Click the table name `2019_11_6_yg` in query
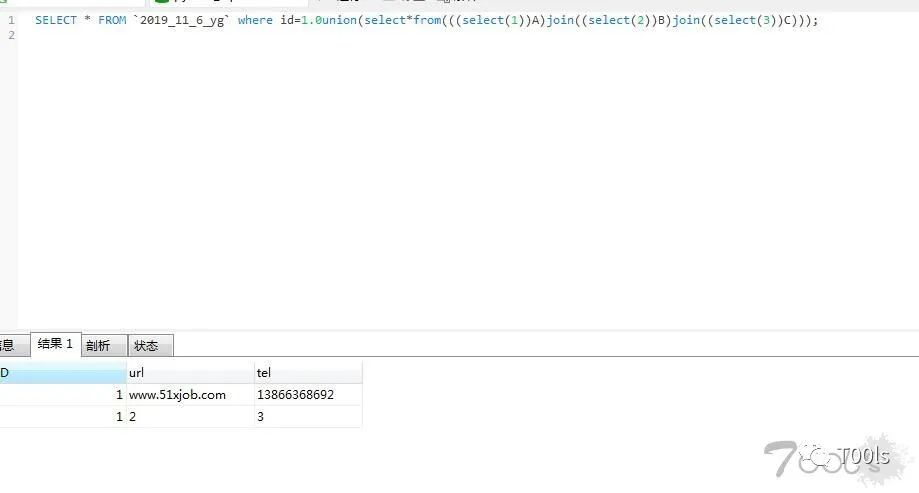 pyautogui.click(x=182, y=21)
